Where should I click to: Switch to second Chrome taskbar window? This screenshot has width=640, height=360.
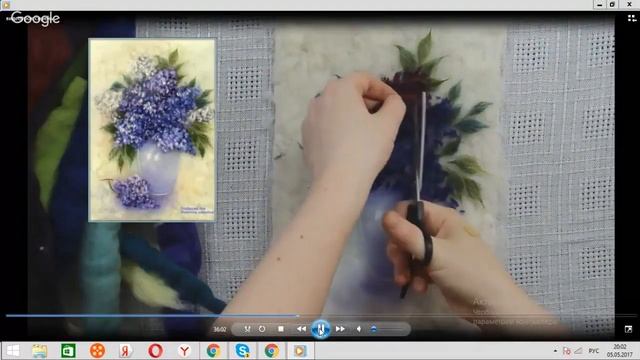[272, 351]
